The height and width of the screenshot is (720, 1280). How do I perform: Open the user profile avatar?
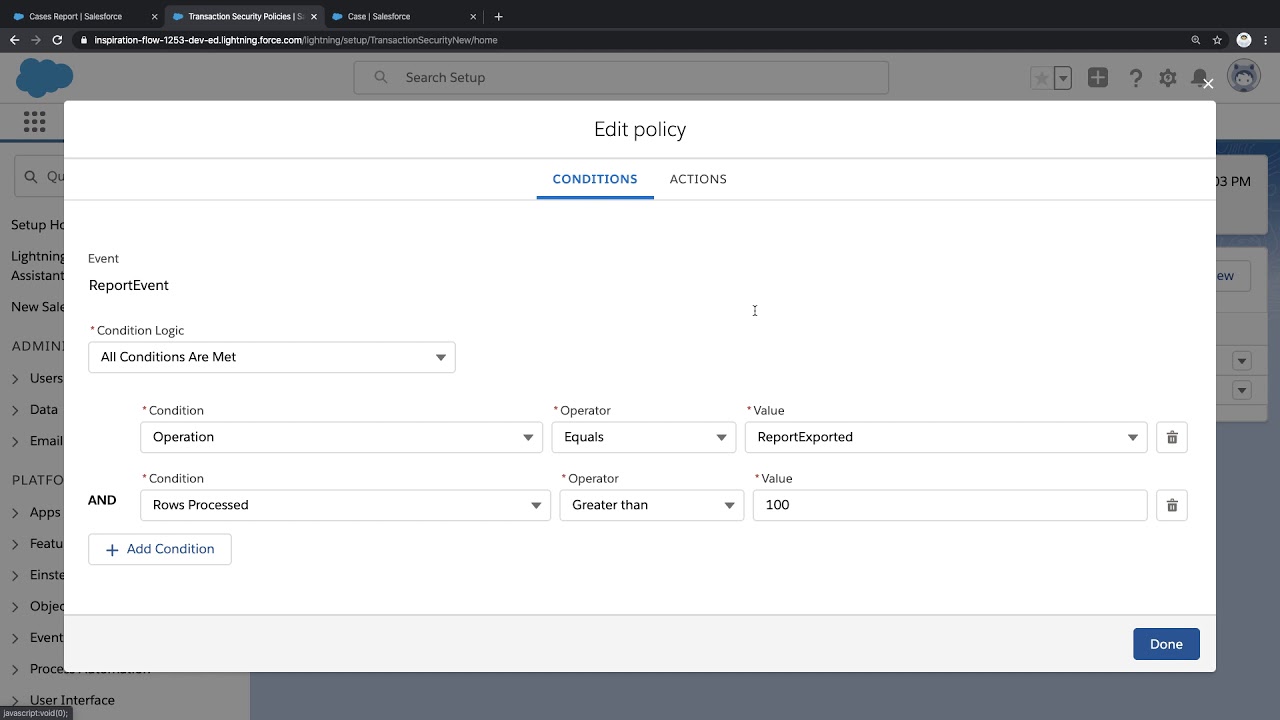1244,77
